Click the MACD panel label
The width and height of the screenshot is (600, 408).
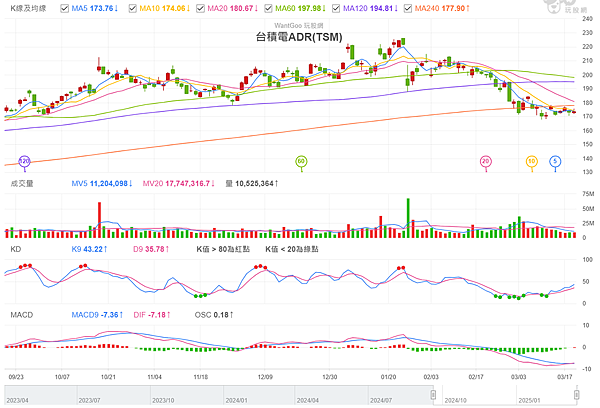(22, 315)
